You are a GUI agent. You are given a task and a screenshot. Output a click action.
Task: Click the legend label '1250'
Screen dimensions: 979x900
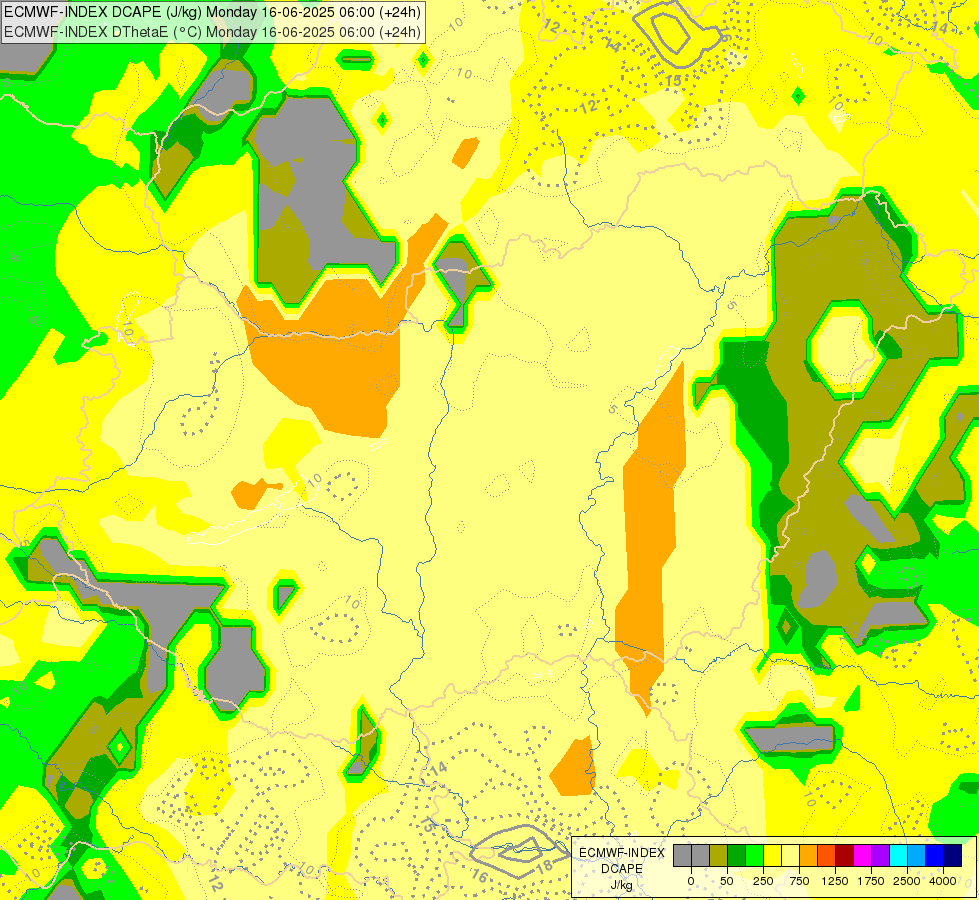(835, 881)
